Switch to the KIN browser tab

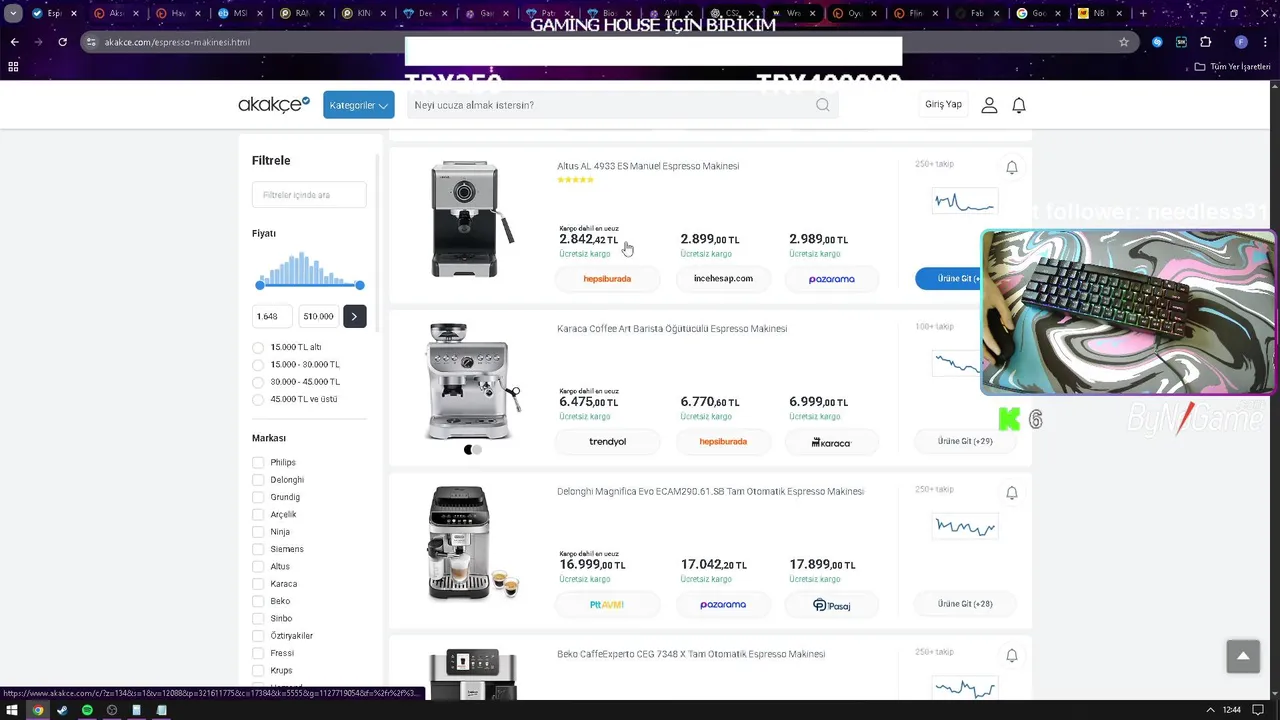click(362, 14)
